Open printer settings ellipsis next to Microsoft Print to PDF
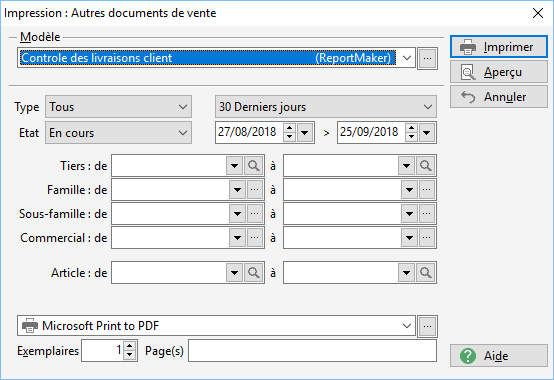 point(428,326)
